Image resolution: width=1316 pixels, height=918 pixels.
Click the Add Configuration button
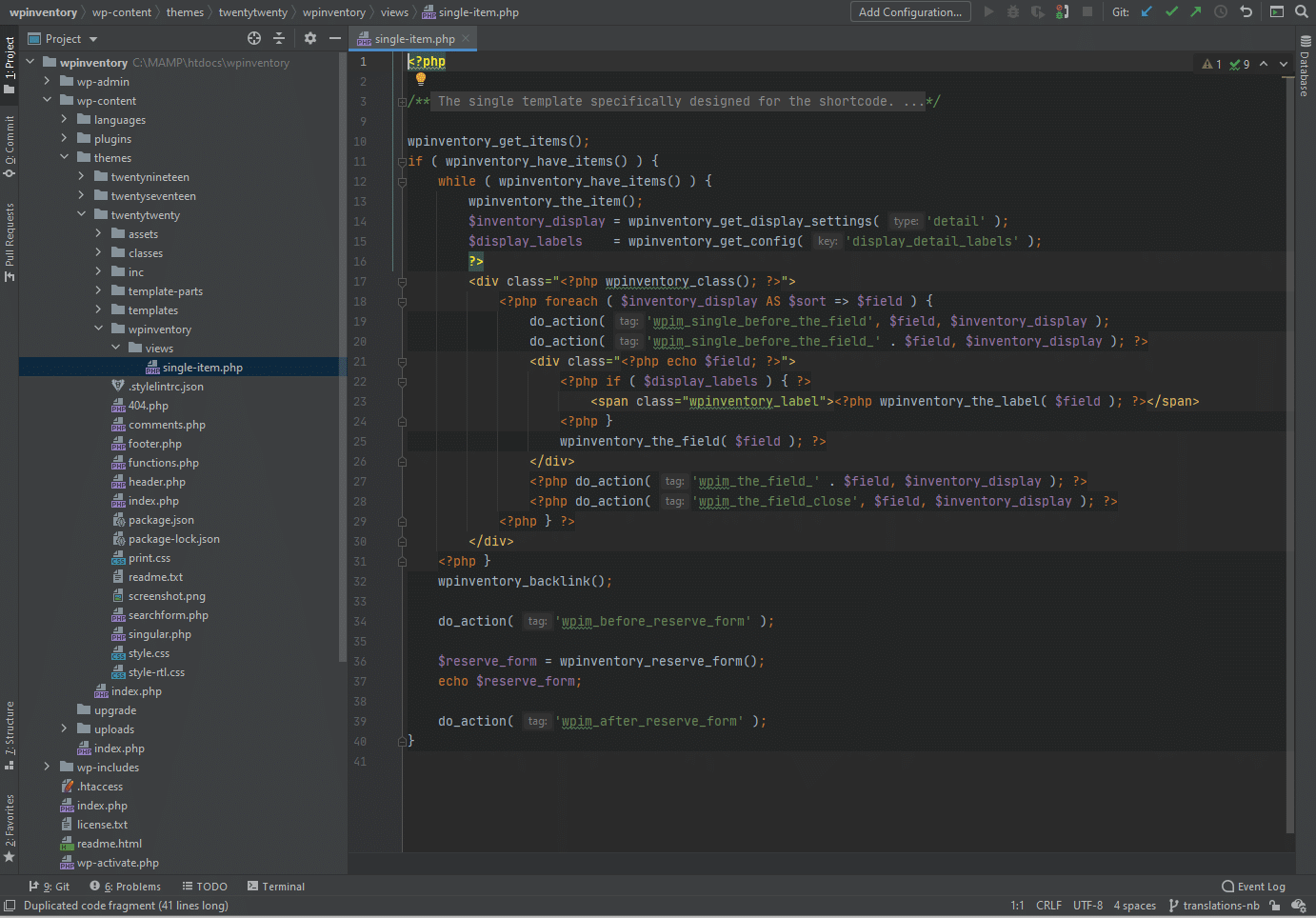(909, 12)
